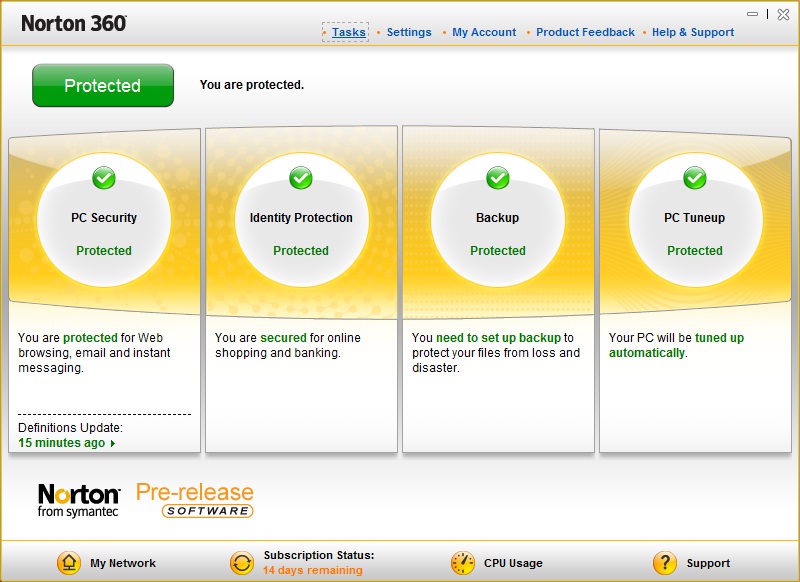Image resolution: width=800 pixels, height=582 pixels.
Task: Click the CPU Usage gauge icon
Action: pyautogui.click(x=463, y=563)
